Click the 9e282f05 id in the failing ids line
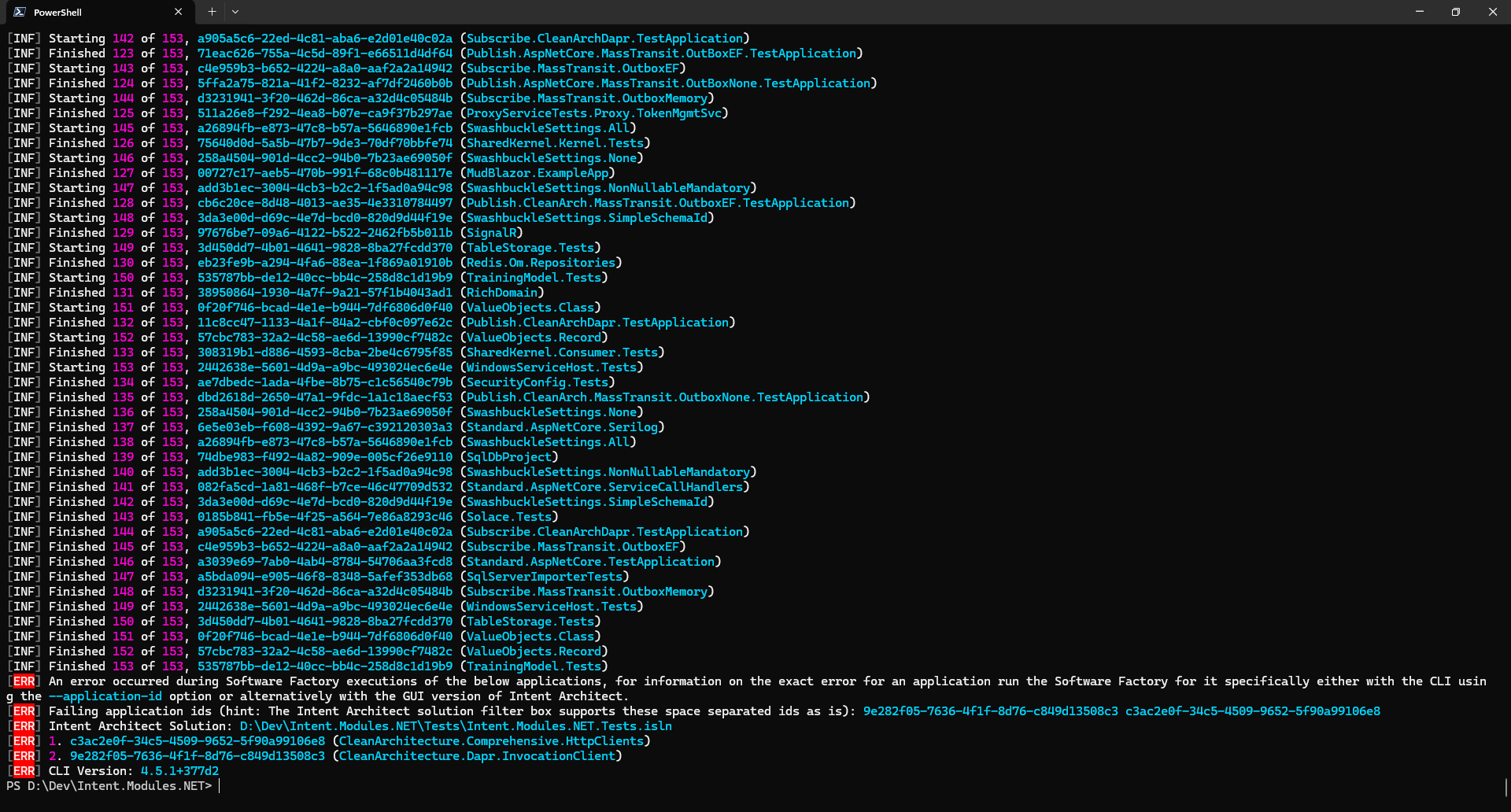Viewport: 1511px width, 812px height. tap(990, 711)
